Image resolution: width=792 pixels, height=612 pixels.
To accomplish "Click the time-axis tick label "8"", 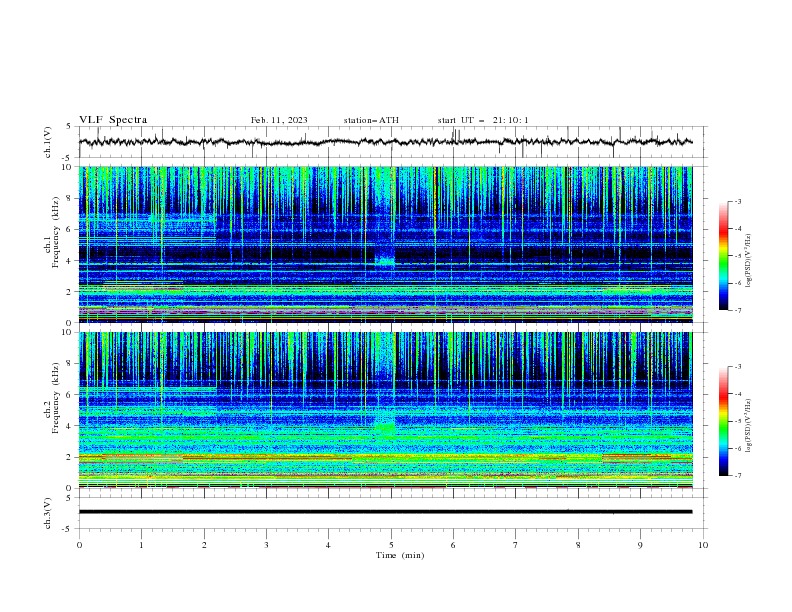I will 578,545.
